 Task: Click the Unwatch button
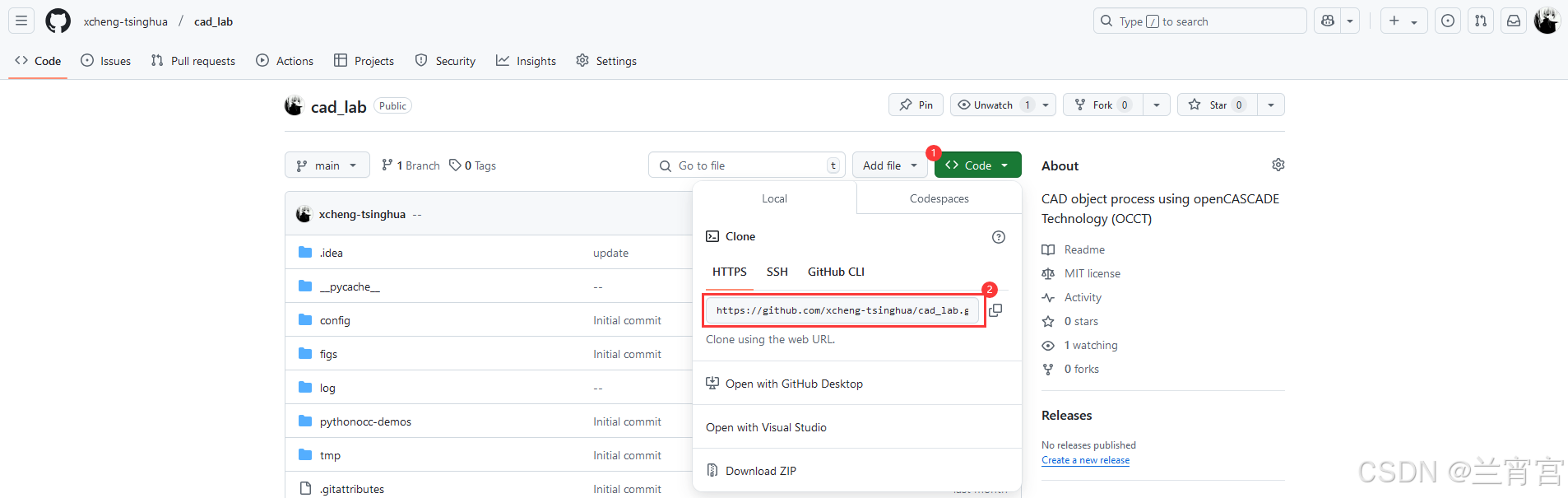pyautogui.click(x=993, y=105)
